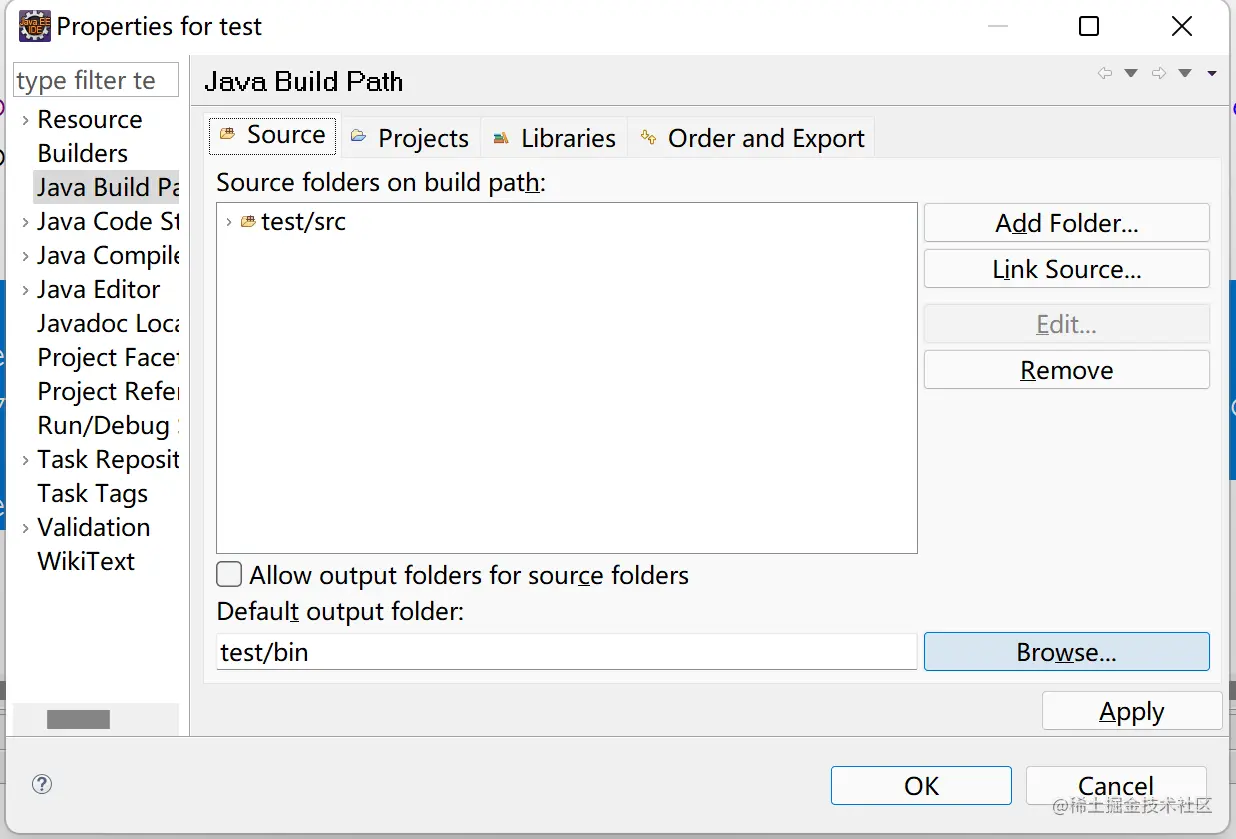Switch to Order and Export tab
Image resolution: width=1236 pixels, height=839 pixels.
(752, 138)
